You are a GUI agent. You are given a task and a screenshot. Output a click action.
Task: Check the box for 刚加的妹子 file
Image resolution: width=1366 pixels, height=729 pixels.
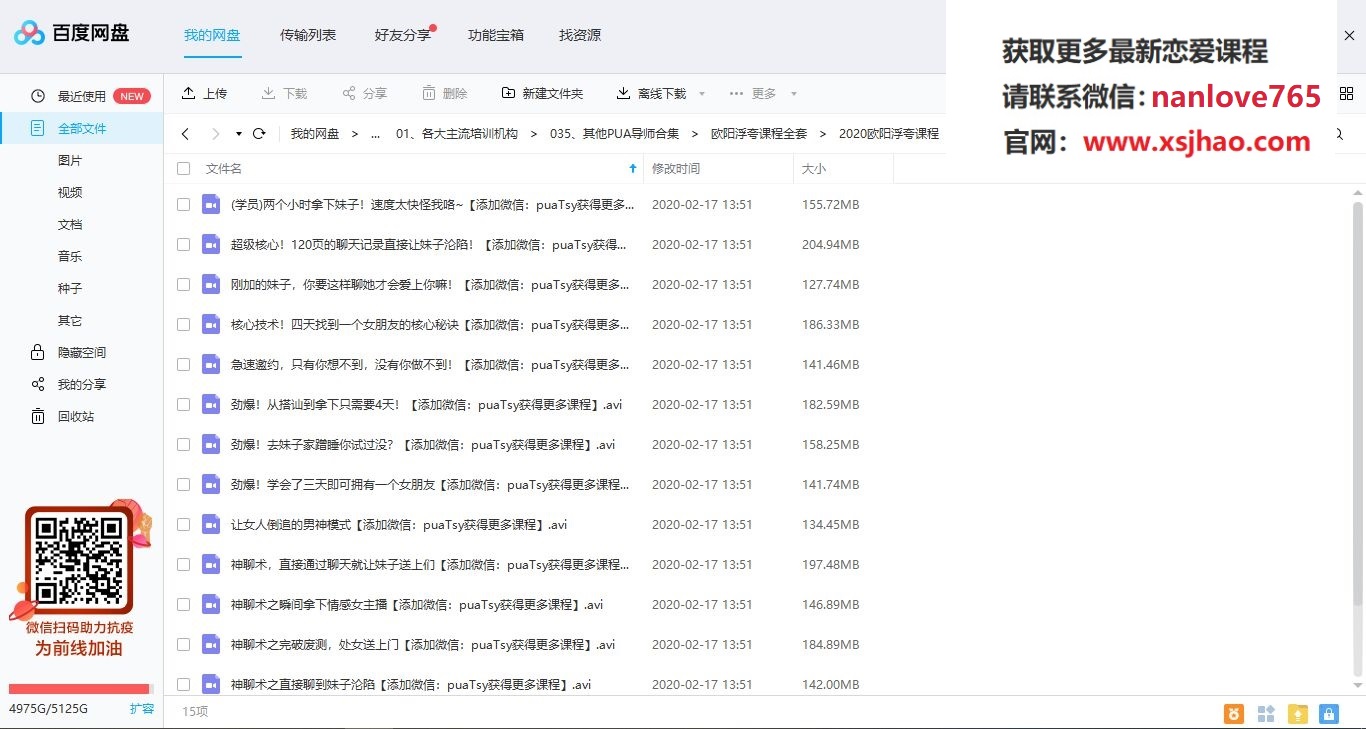click(183, 284)
